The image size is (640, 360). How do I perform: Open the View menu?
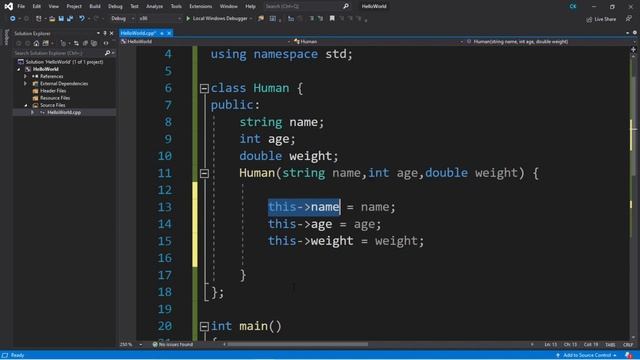pos(53,6)
